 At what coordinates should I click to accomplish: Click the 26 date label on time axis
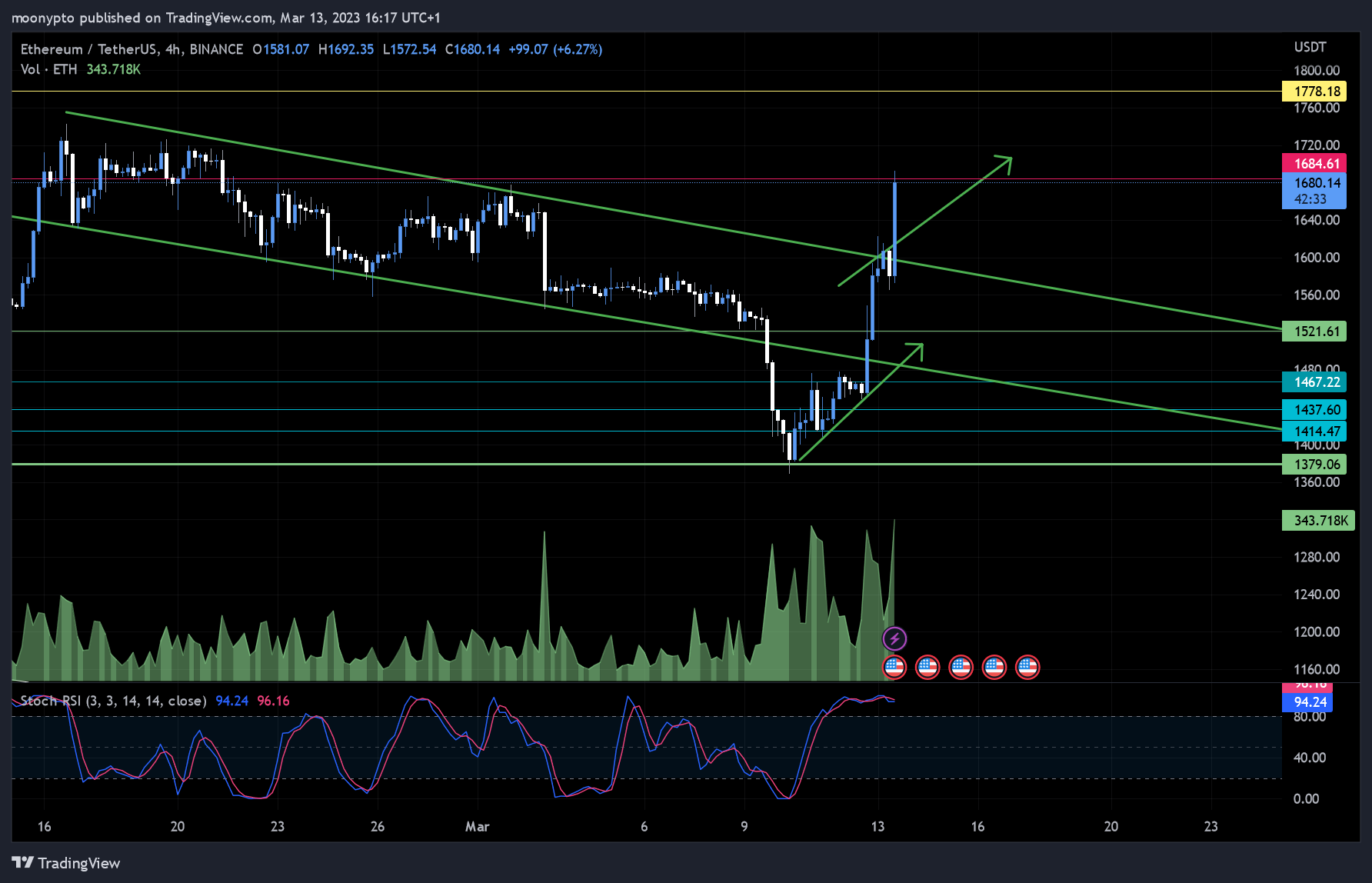pyautogui.click(x=378, y=826)
